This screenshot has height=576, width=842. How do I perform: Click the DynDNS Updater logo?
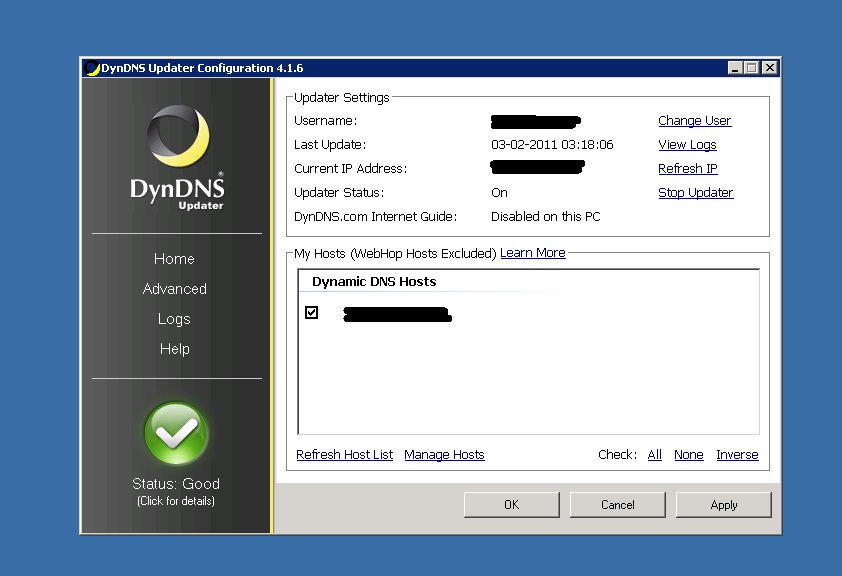coord(177,158)
